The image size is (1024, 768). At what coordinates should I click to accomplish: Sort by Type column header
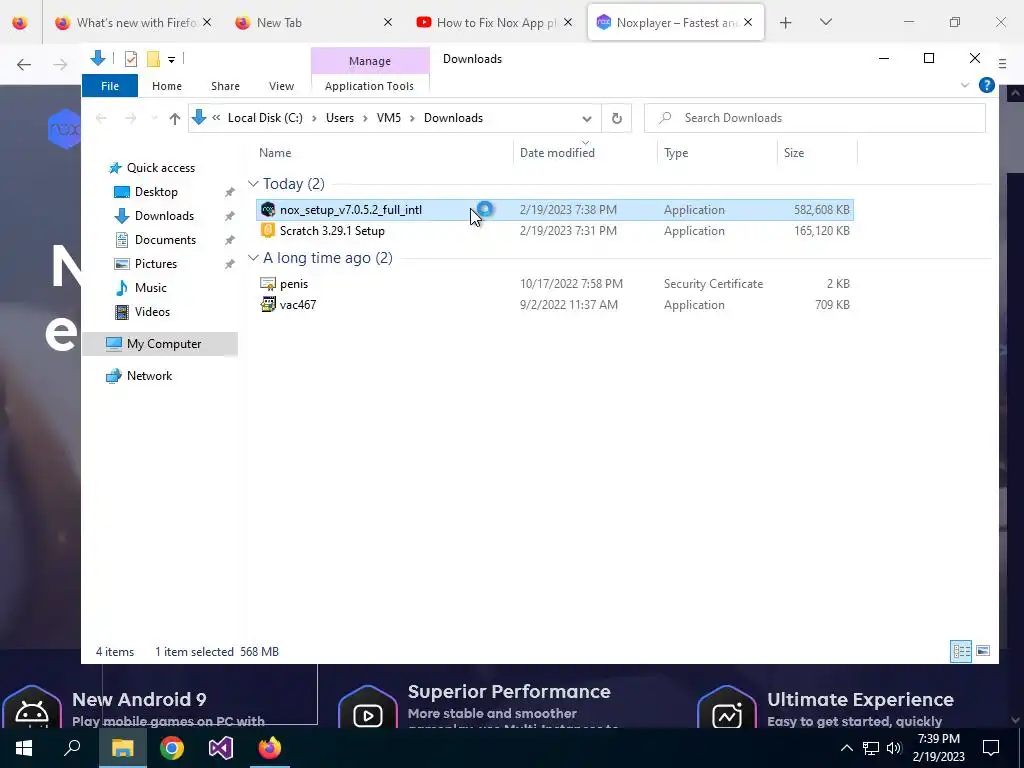[x=676, y=153]
